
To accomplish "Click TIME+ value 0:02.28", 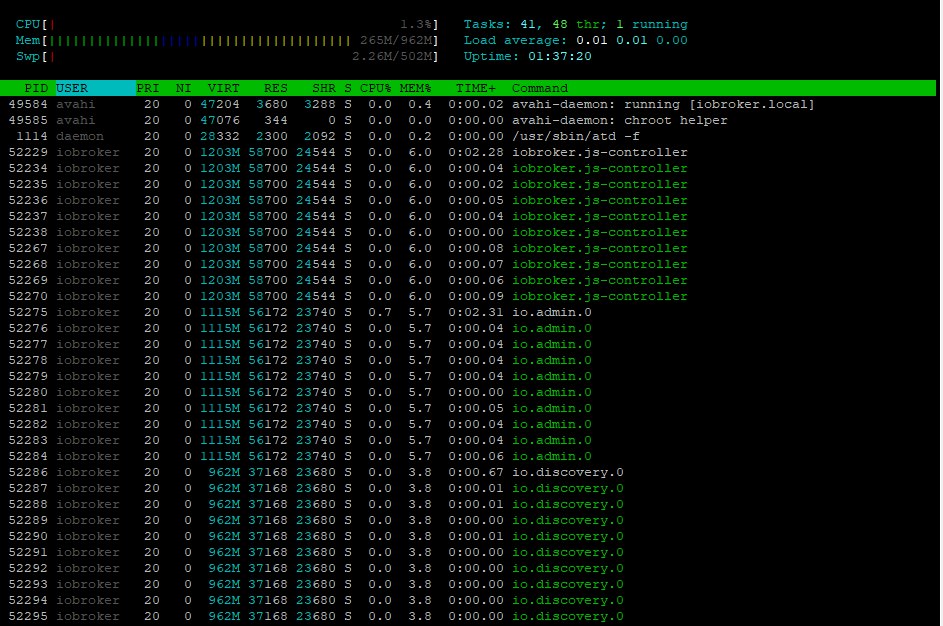I will pos(476,152).
